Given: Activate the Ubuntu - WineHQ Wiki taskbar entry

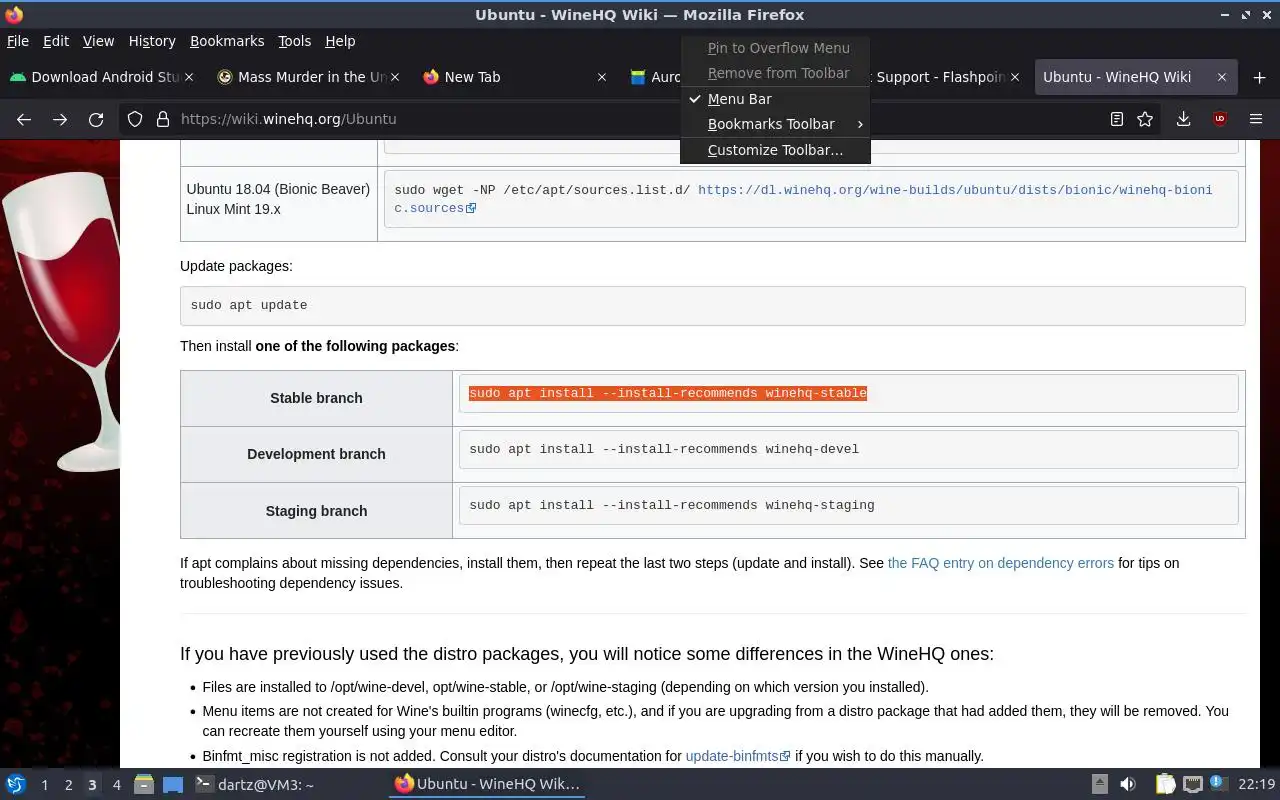Looking at the screenshot, I should tap(487, 784).
